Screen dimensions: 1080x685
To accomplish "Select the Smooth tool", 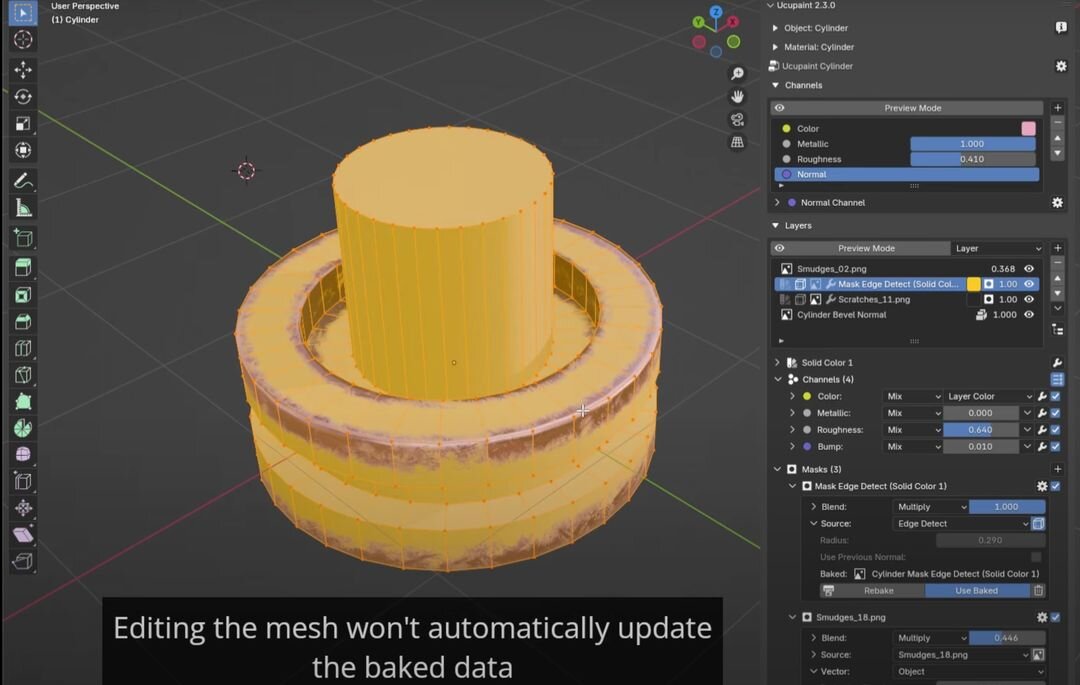I will coord(23,454).
